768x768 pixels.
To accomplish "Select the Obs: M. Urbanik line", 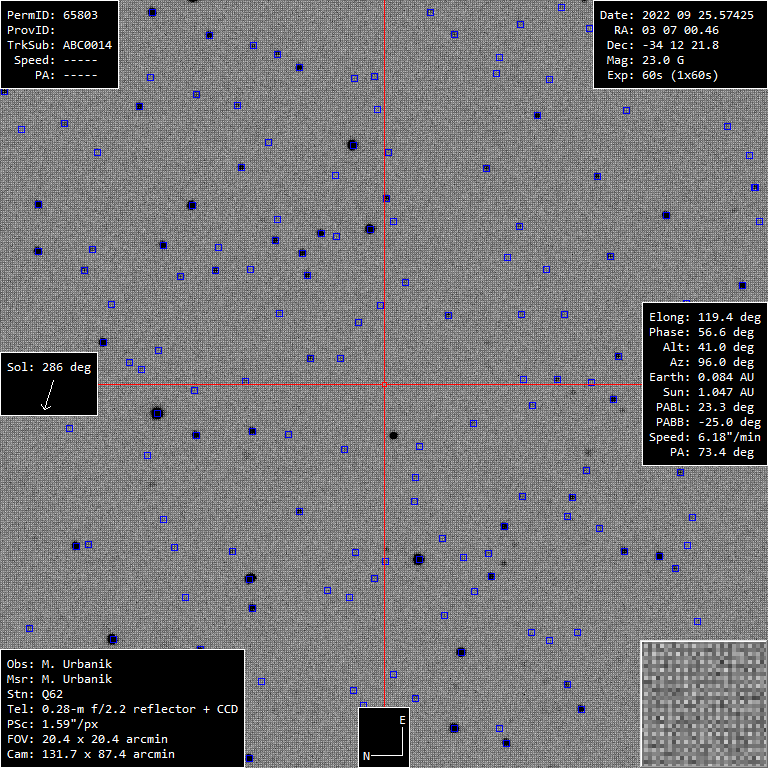I will 59,664.
